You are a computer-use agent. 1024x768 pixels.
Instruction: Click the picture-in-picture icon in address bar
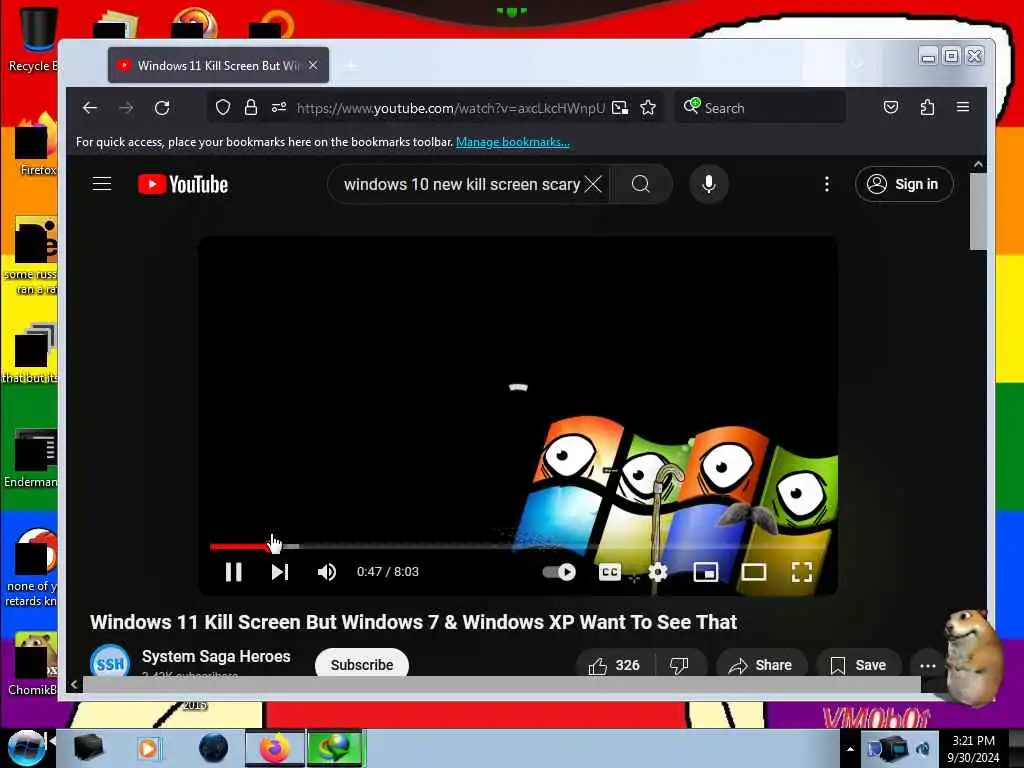(x=620, y=108)
